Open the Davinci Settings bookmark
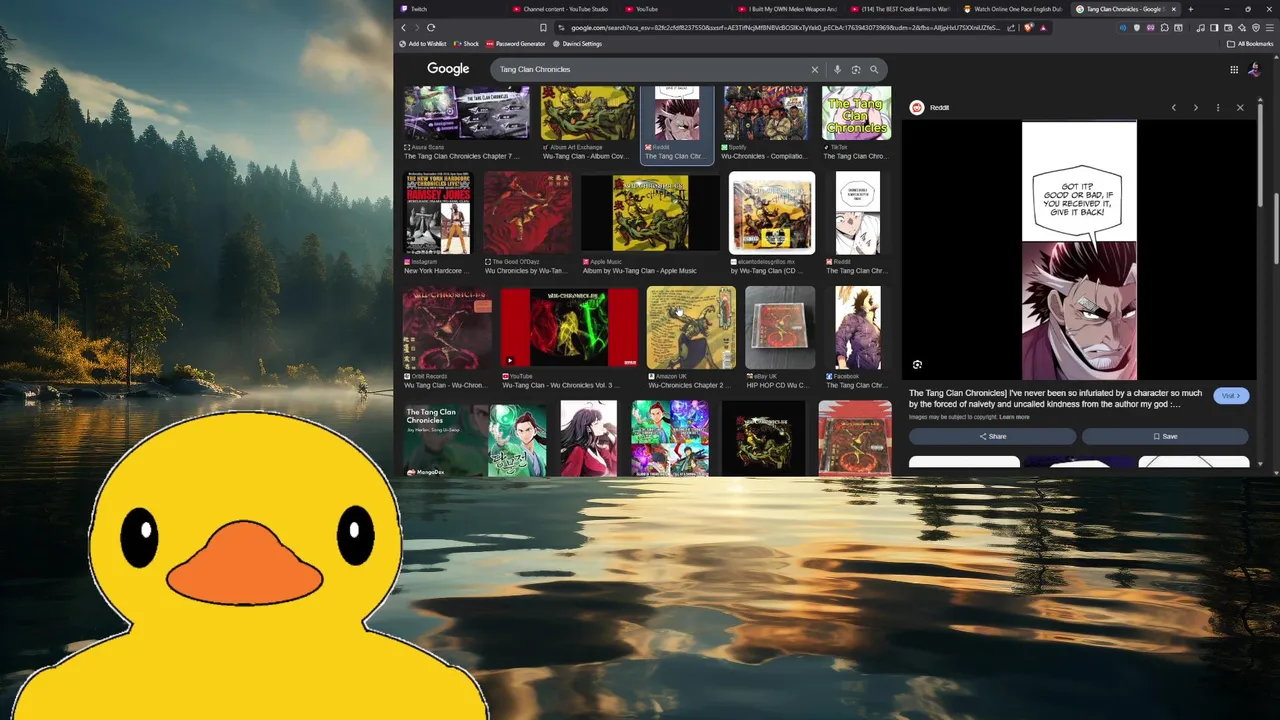 pos(577,44)
